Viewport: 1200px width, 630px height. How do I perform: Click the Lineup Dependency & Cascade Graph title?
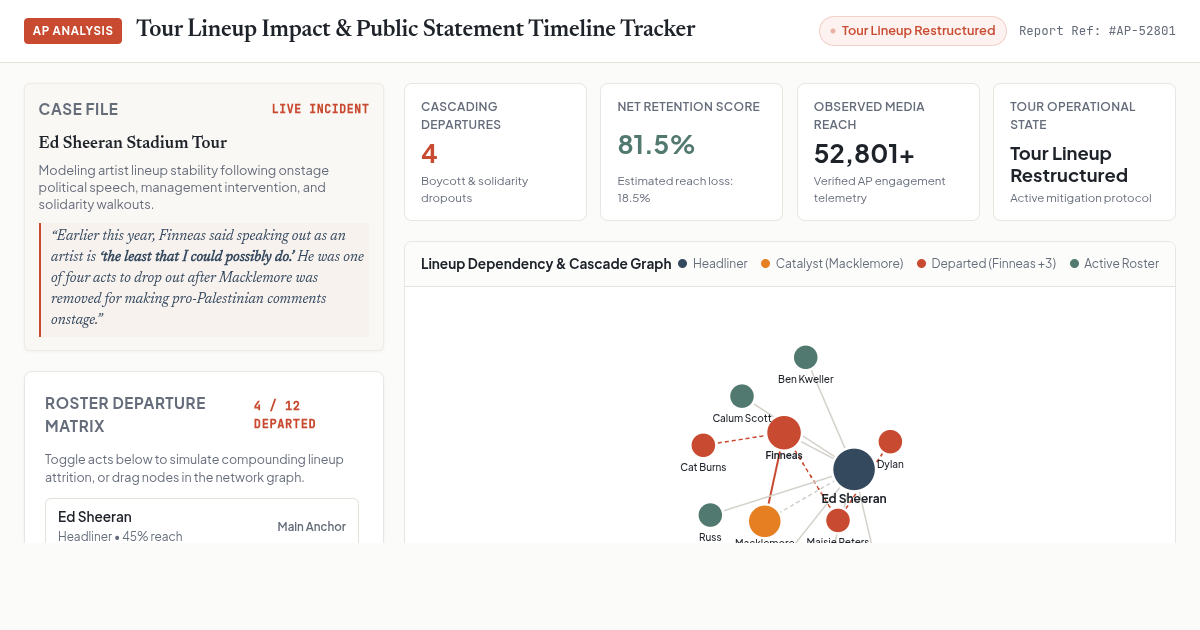point(546,264)
